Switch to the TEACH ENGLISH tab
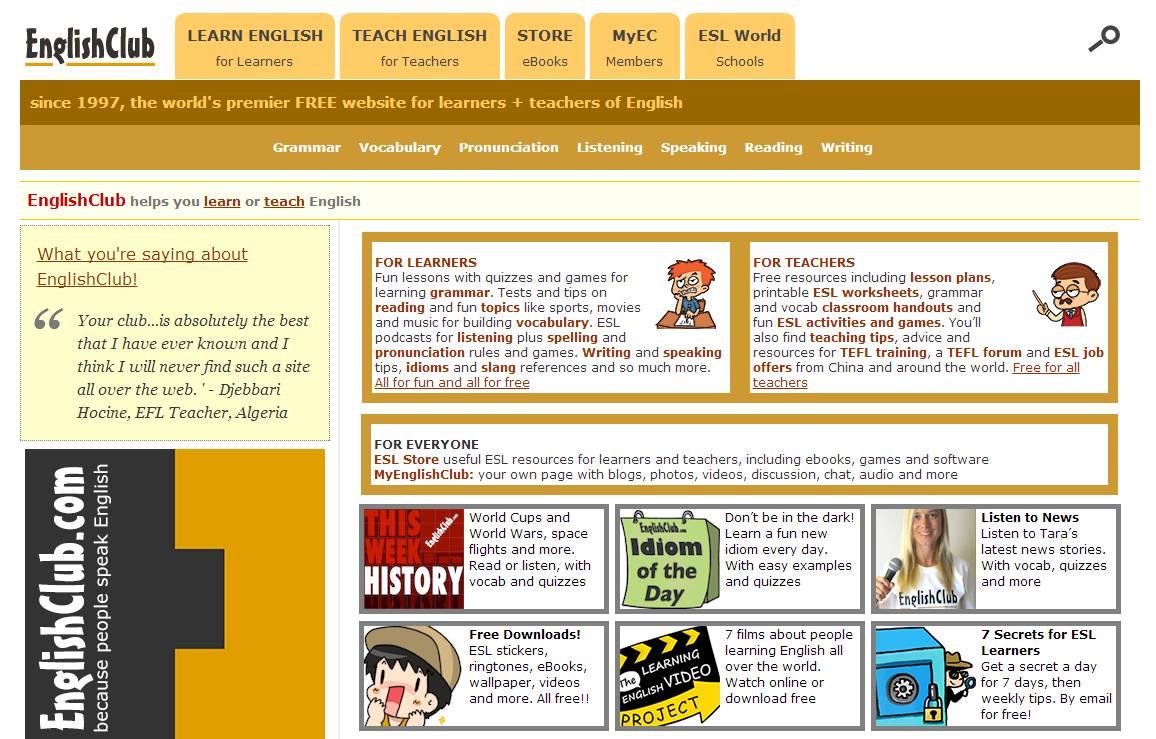1156x739 pixels. tap(419, 46)
